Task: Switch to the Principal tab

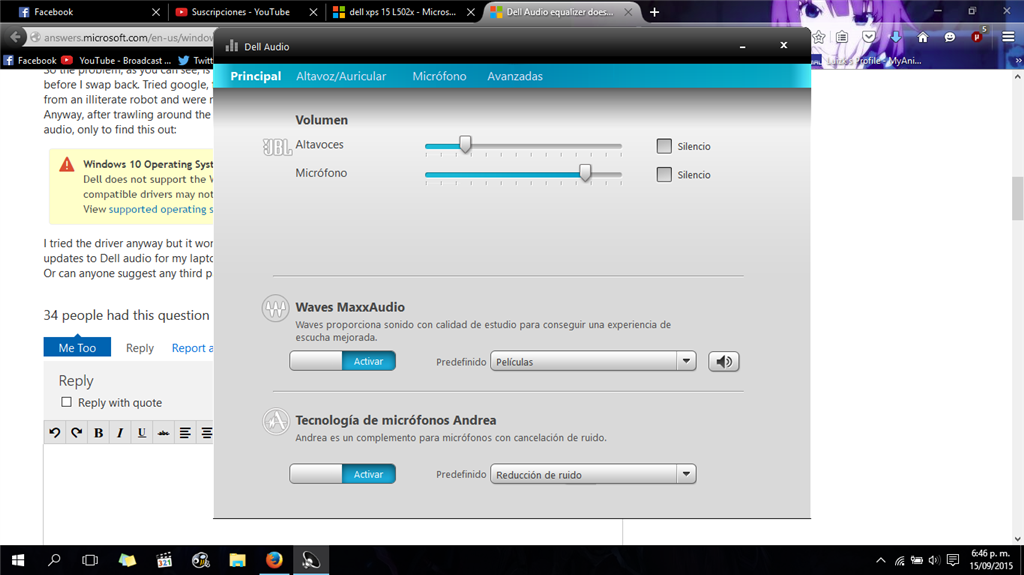Action: pyautogui.click(x=255, y=76)
